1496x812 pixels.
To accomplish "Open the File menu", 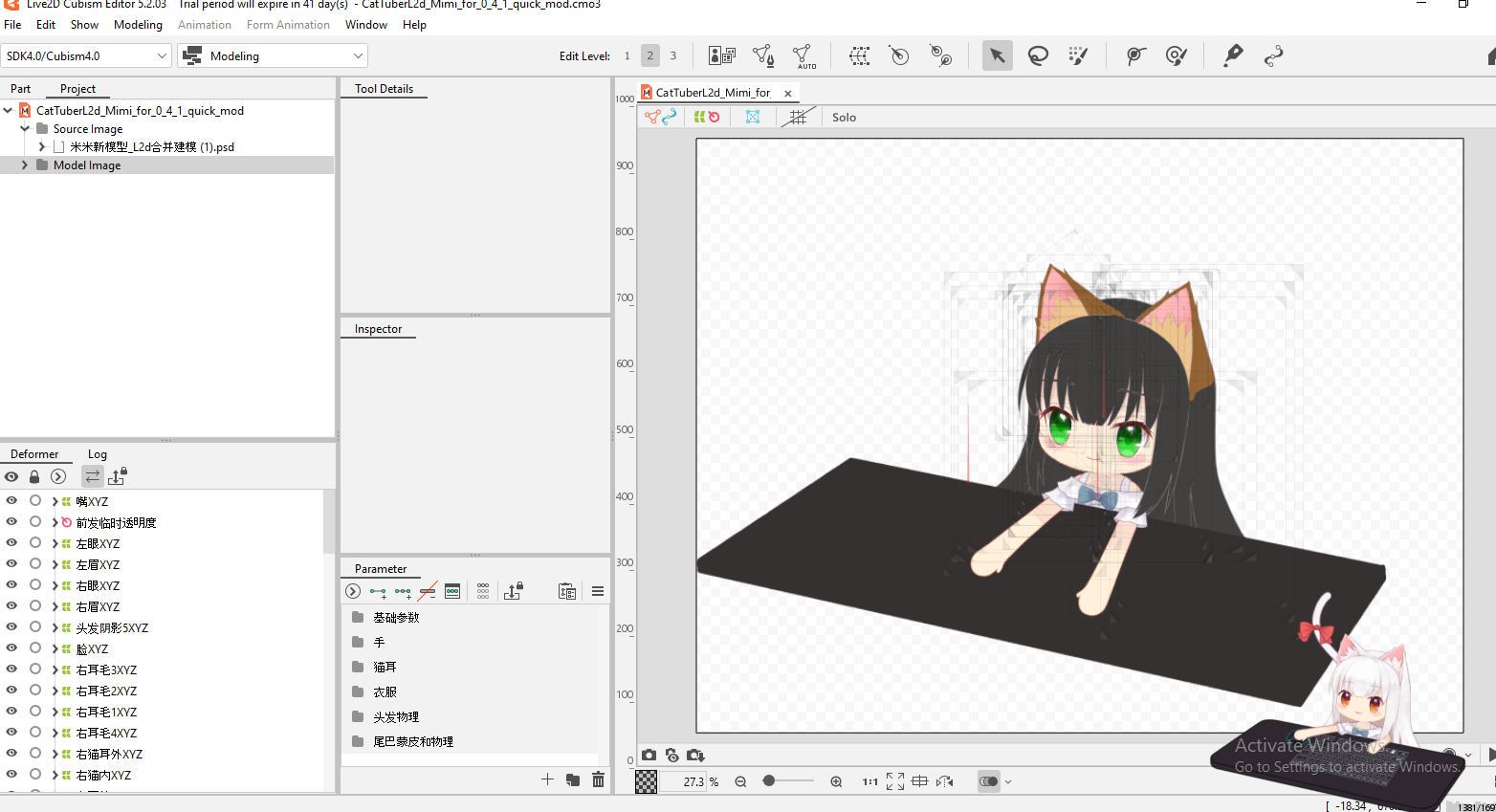I will (12, 25).
